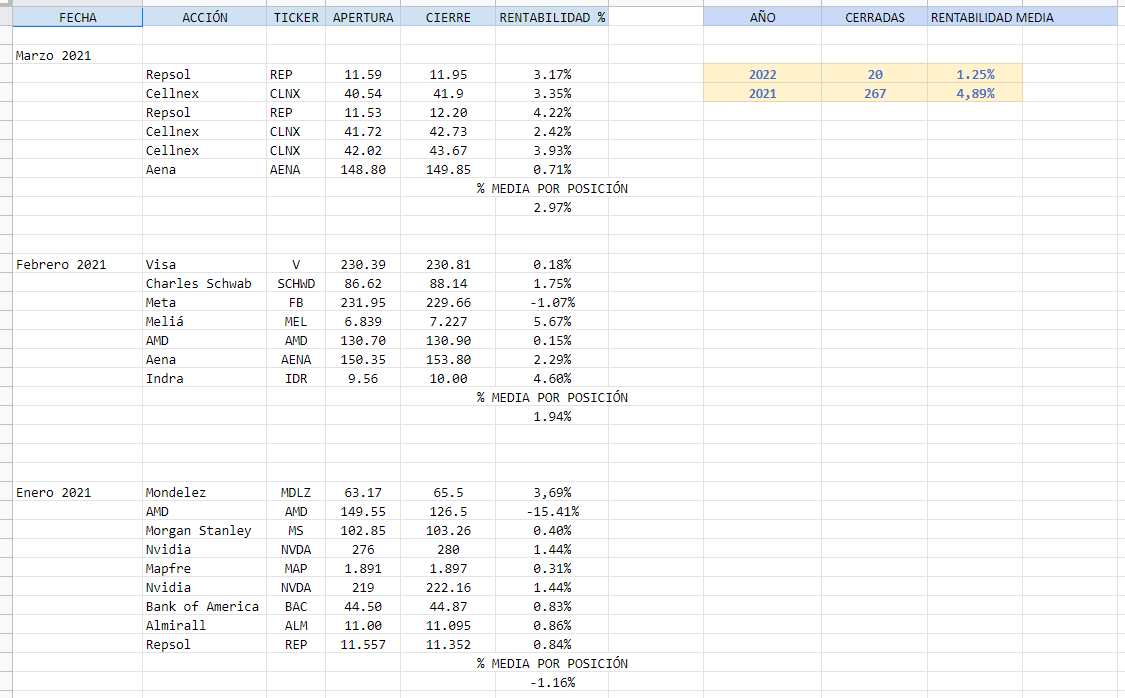Select the SCHWD ticker cell
The height and width of the screenshot is (698, 1125).
[296, 283]
